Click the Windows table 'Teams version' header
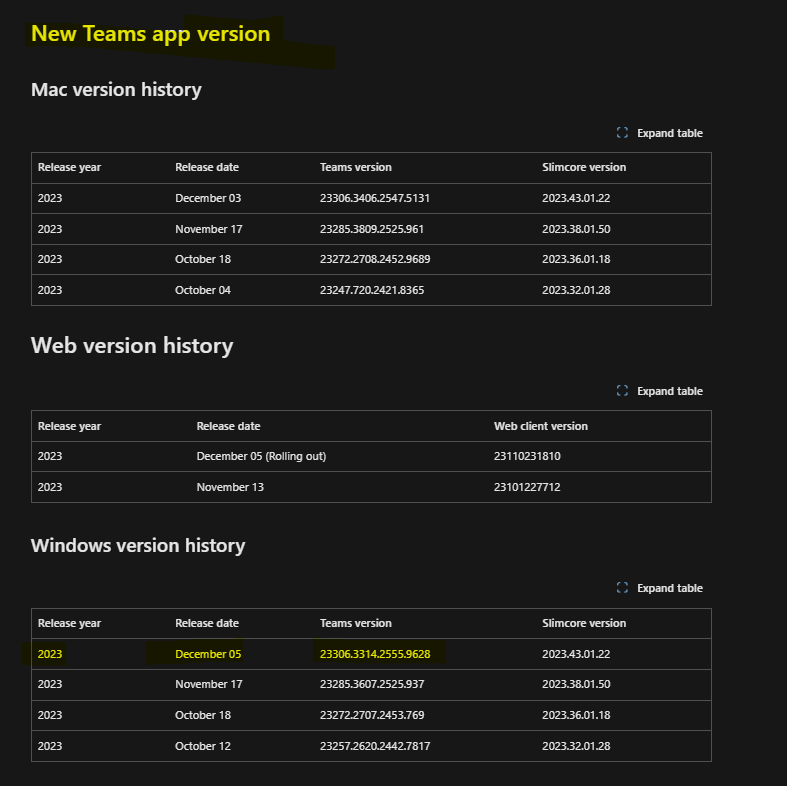This screenshot has height=786, width=787. pyautogui.click(x=355, y=623)
